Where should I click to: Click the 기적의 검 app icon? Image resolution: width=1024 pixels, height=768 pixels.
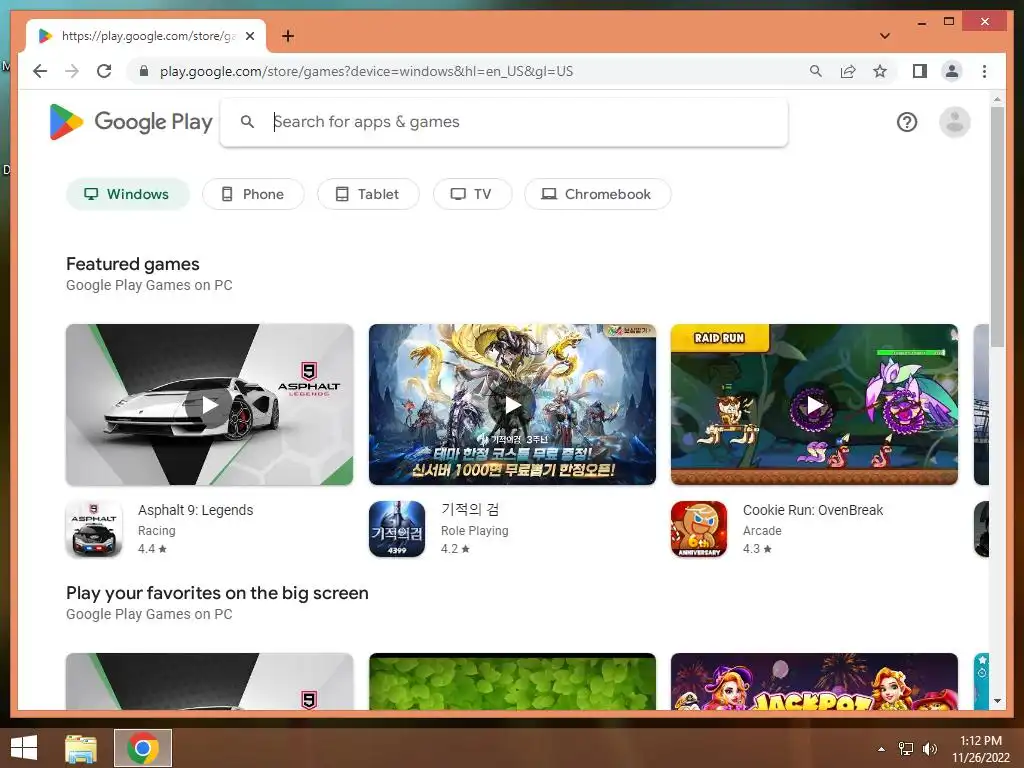coord(397,529)
